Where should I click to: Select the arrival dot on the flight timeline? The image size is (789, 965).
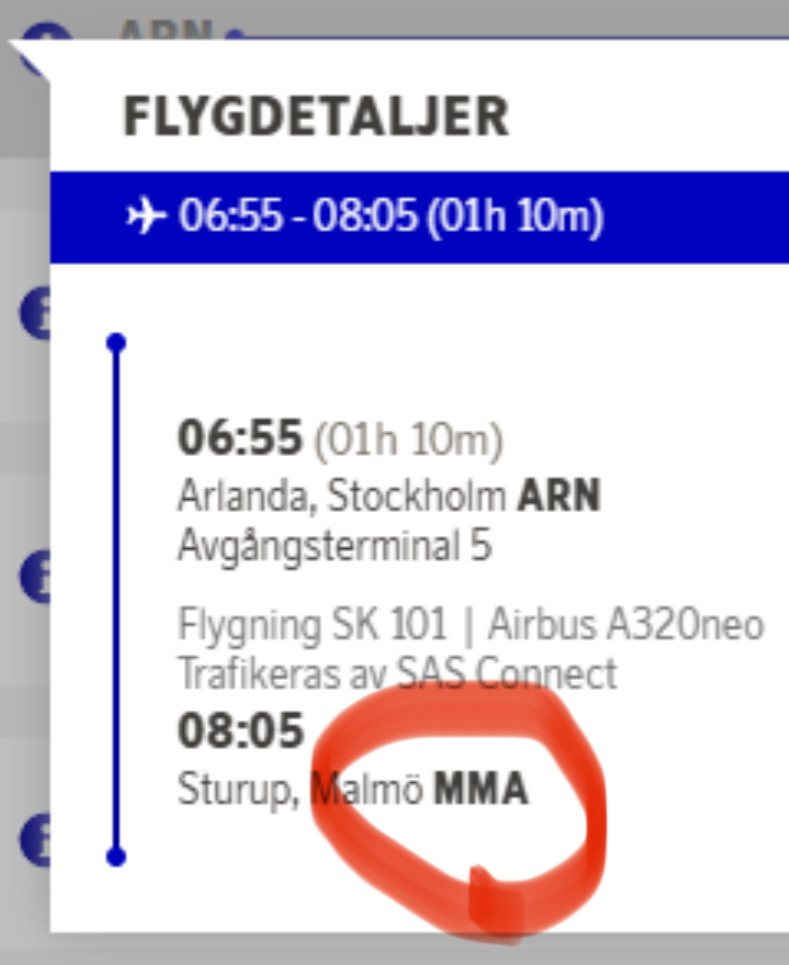click(116, 856)
